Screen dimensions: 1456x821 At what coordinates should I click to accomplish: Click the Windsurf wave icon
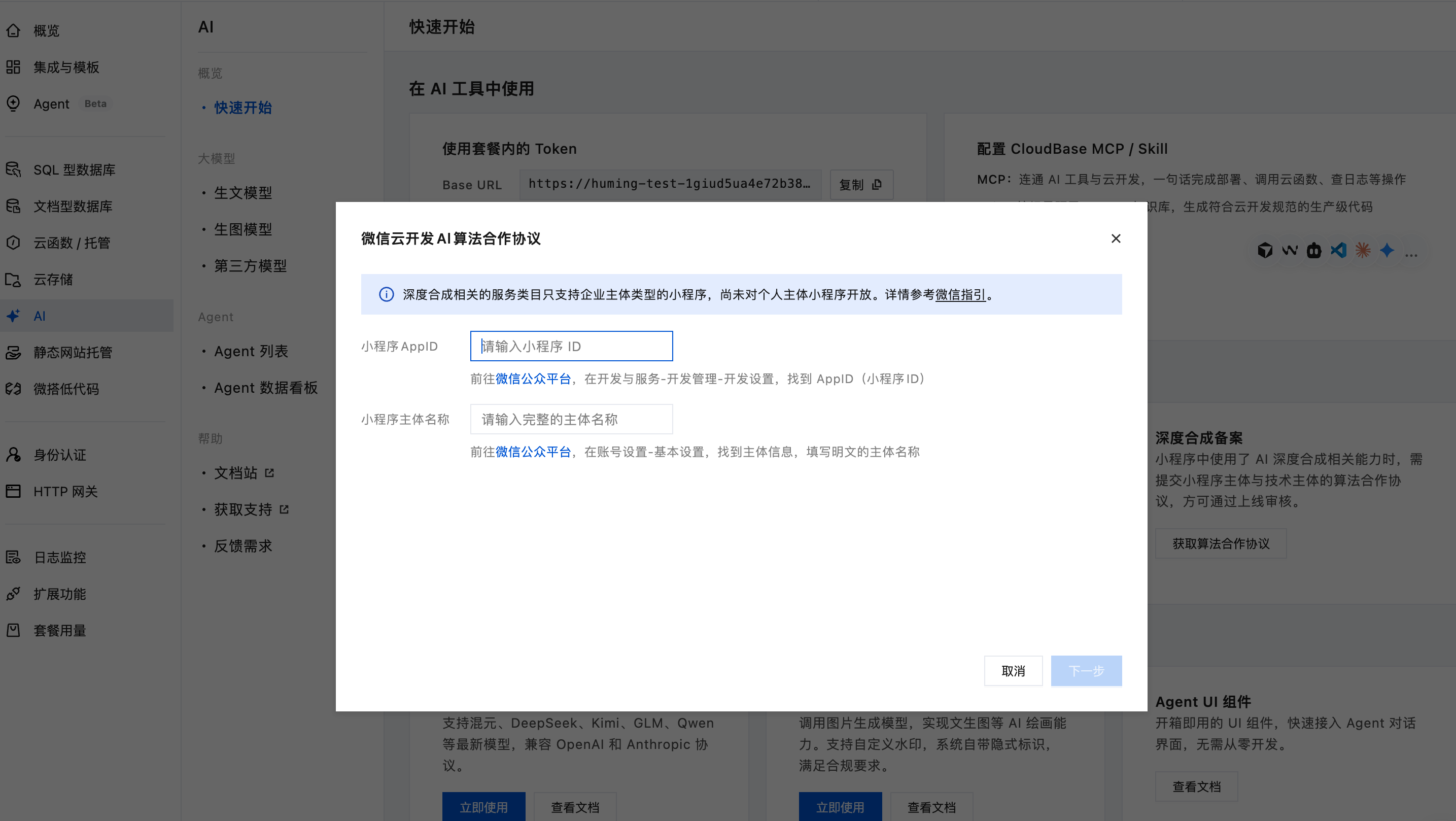(1290, 250)
